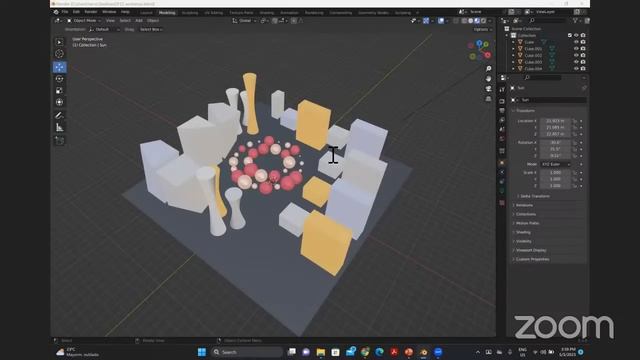Switch perspective/orthographic with grid icon
Image resolution: width=640 pixels, height=360 pixels.
point(488,99)
